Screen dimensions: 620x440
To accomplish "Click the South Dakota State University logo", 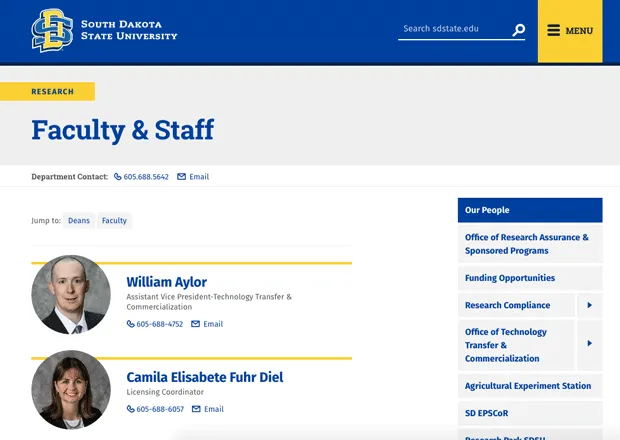I will pyautogui.click(x=104, y=30).
